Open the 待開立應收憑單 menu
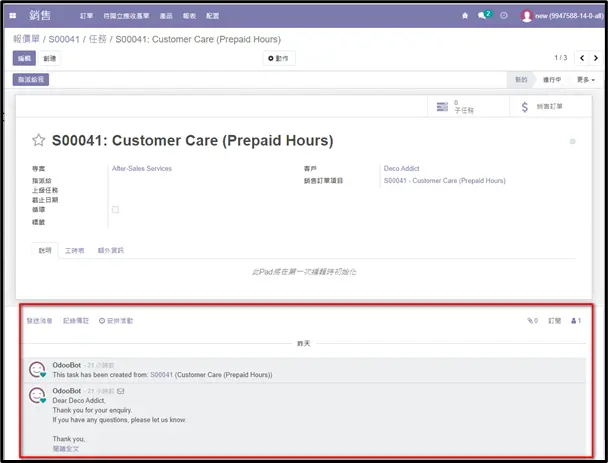This screenshot has width=608, height=463. [x=126, y=16]
